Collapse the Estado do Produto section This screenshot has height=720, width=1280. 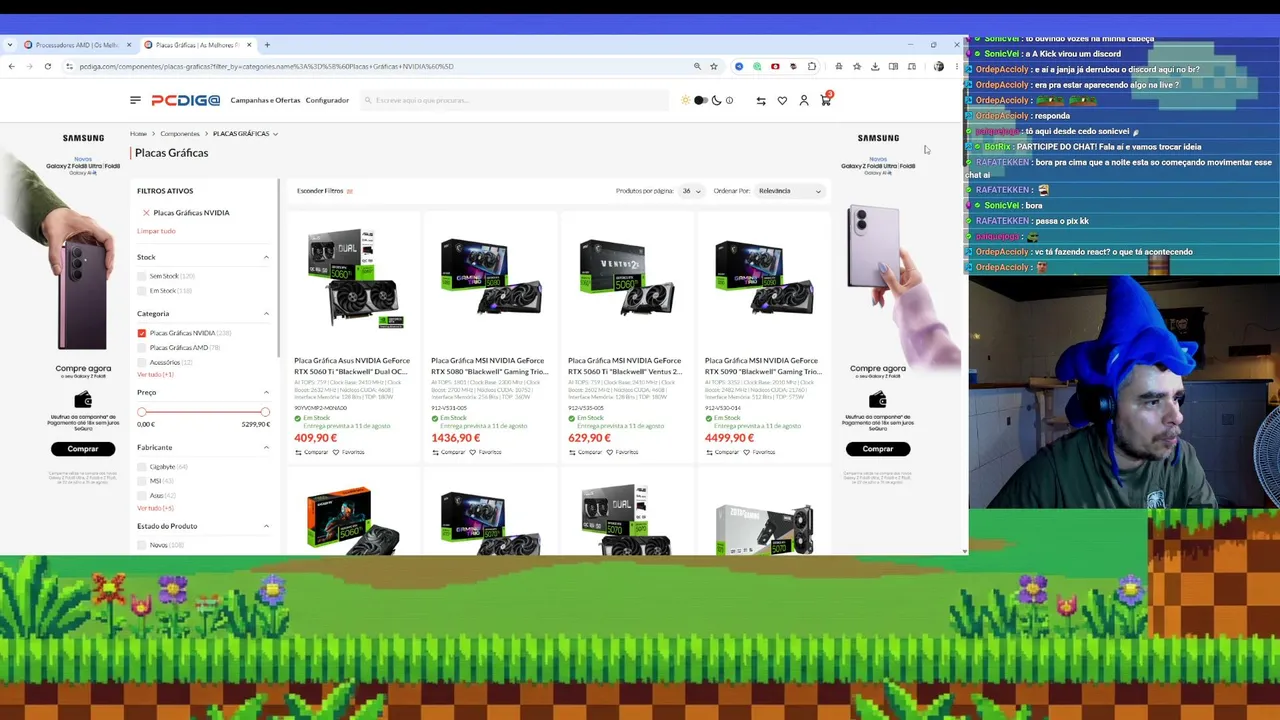click(266, 526)
